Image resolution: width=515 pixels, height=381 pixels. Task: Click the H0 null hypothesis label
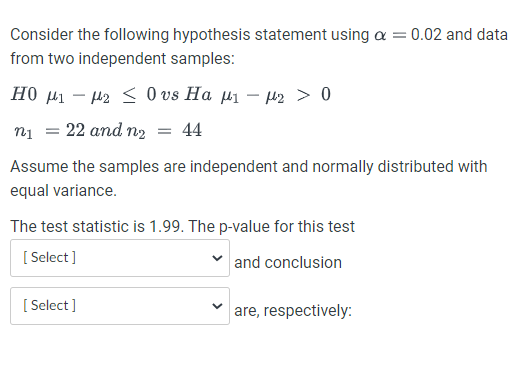pyautogui.click(x=24, y=94)
